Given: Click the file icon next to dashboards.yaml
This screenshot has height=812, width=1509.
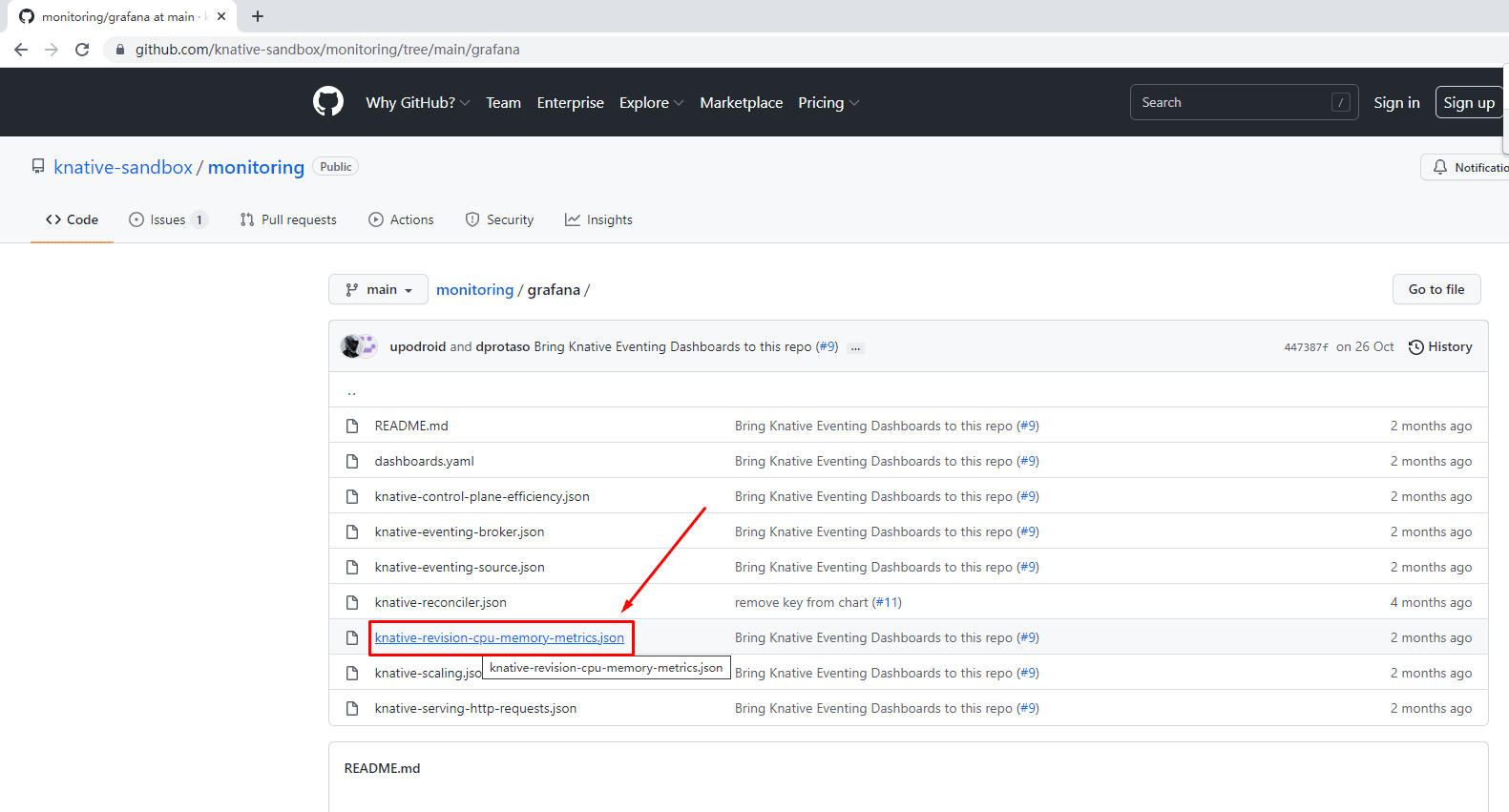Looking at the screenshot, I should [352, 461].
